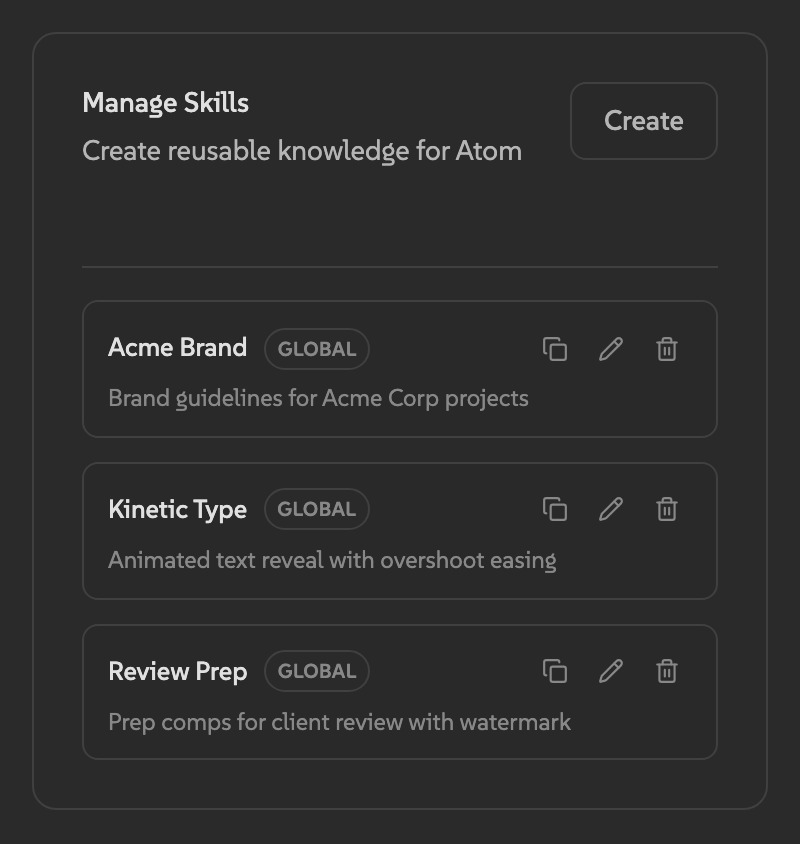Viewport: 800px width, 844px height.
Task: Click the client review watermark description
Action: 339,722
